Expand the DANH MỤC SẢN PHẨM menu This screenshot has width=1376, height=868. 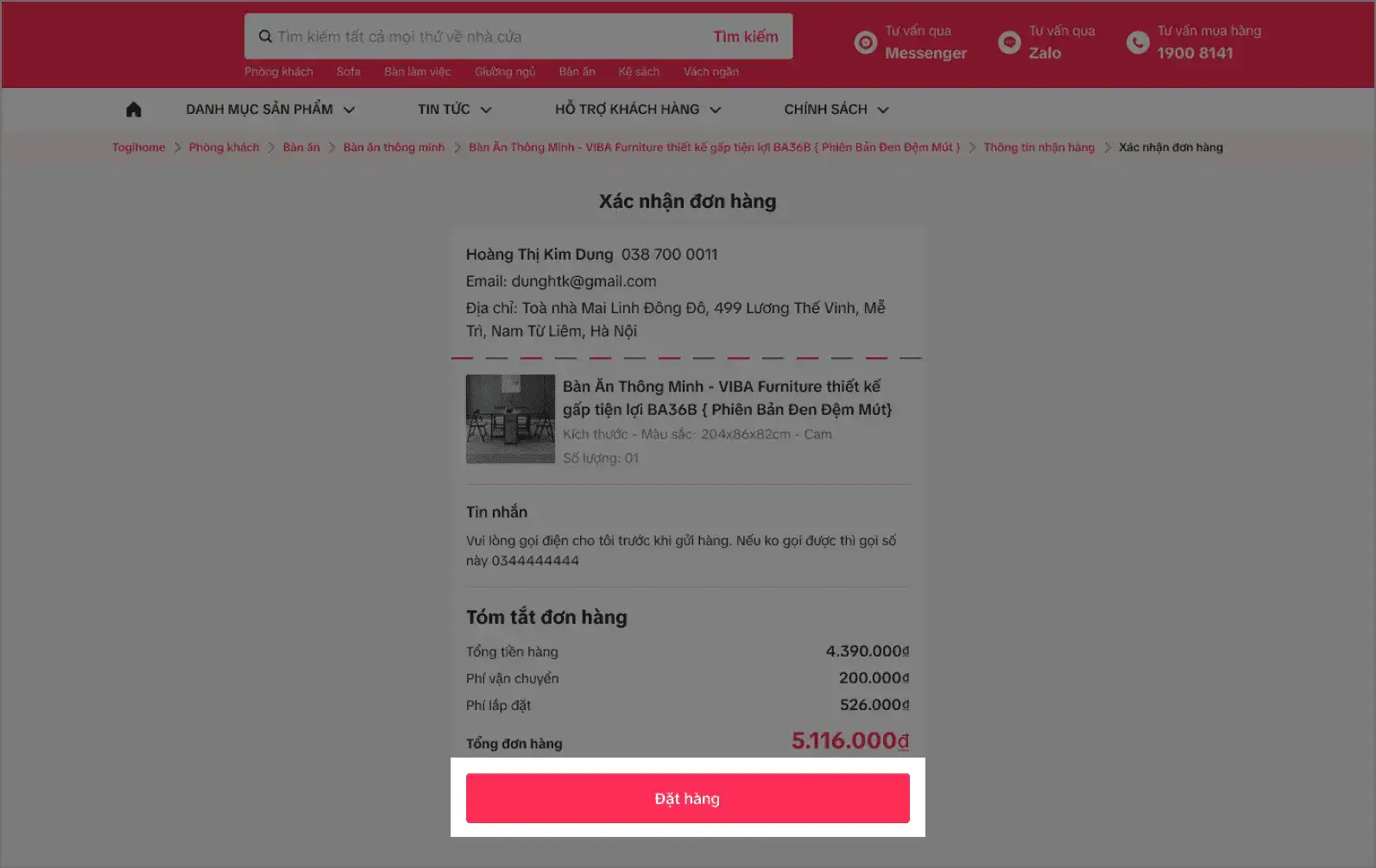click(270, 110)
